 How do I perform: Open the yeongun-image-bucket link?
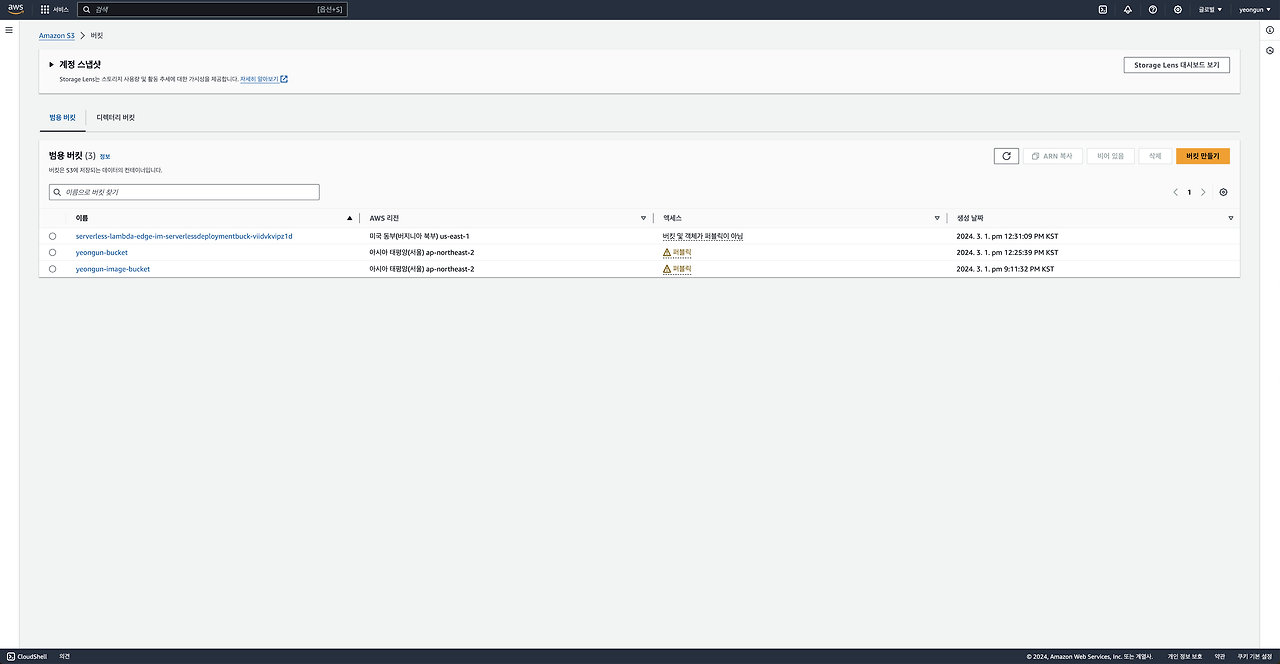click(x=113, y=269)
